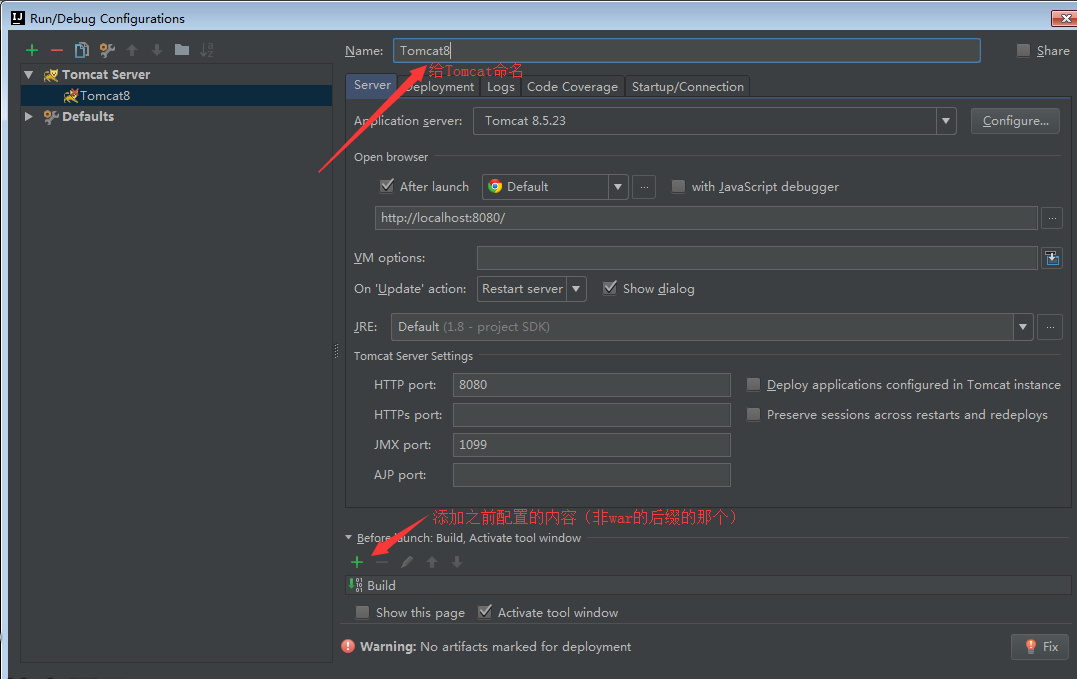1077x679 pixels.
Task: Remove the Before launch task
Action: (x=382, y=562)
